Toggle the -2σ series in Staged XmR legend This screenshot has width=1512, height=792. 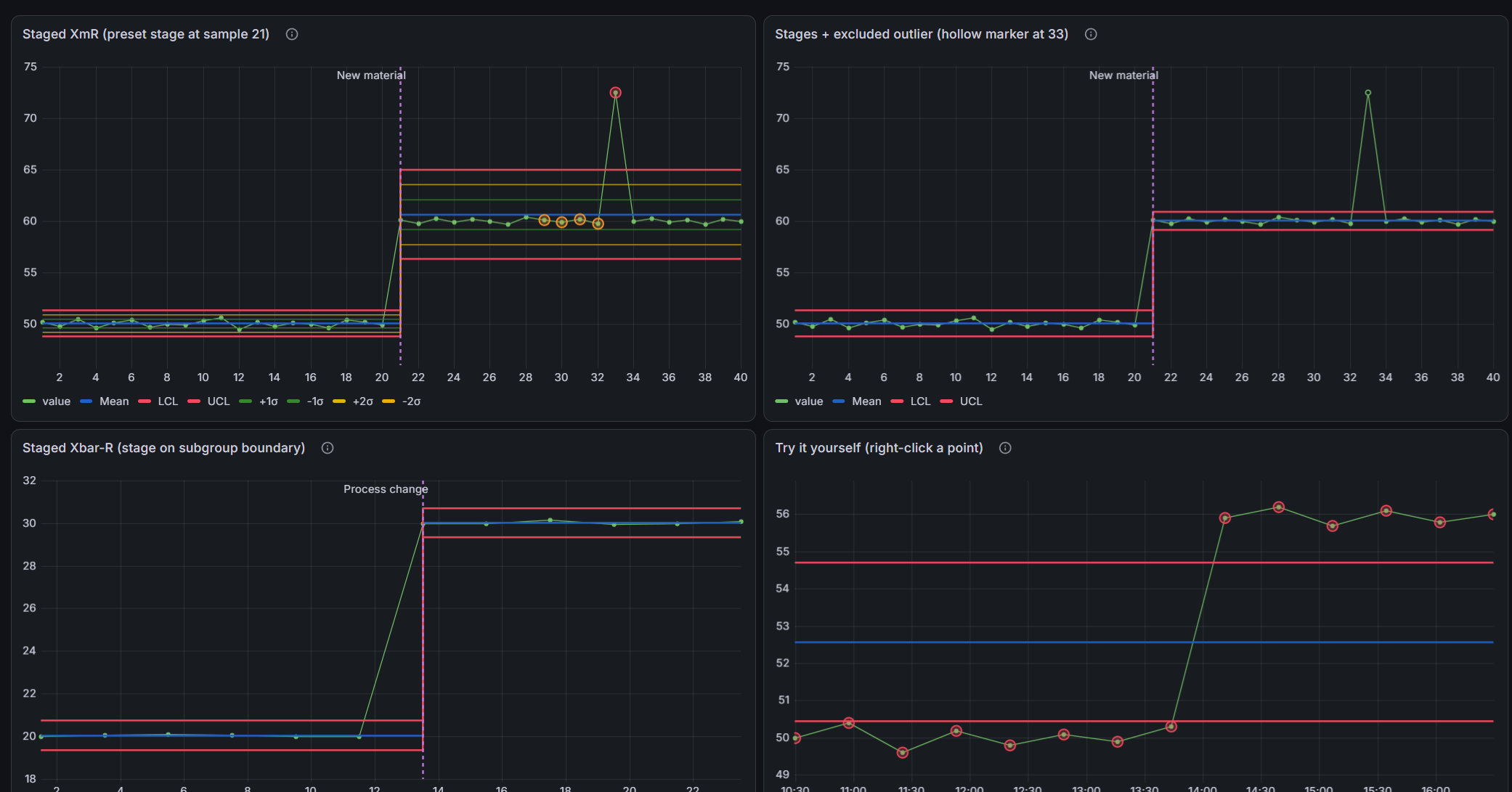(411, 401)
